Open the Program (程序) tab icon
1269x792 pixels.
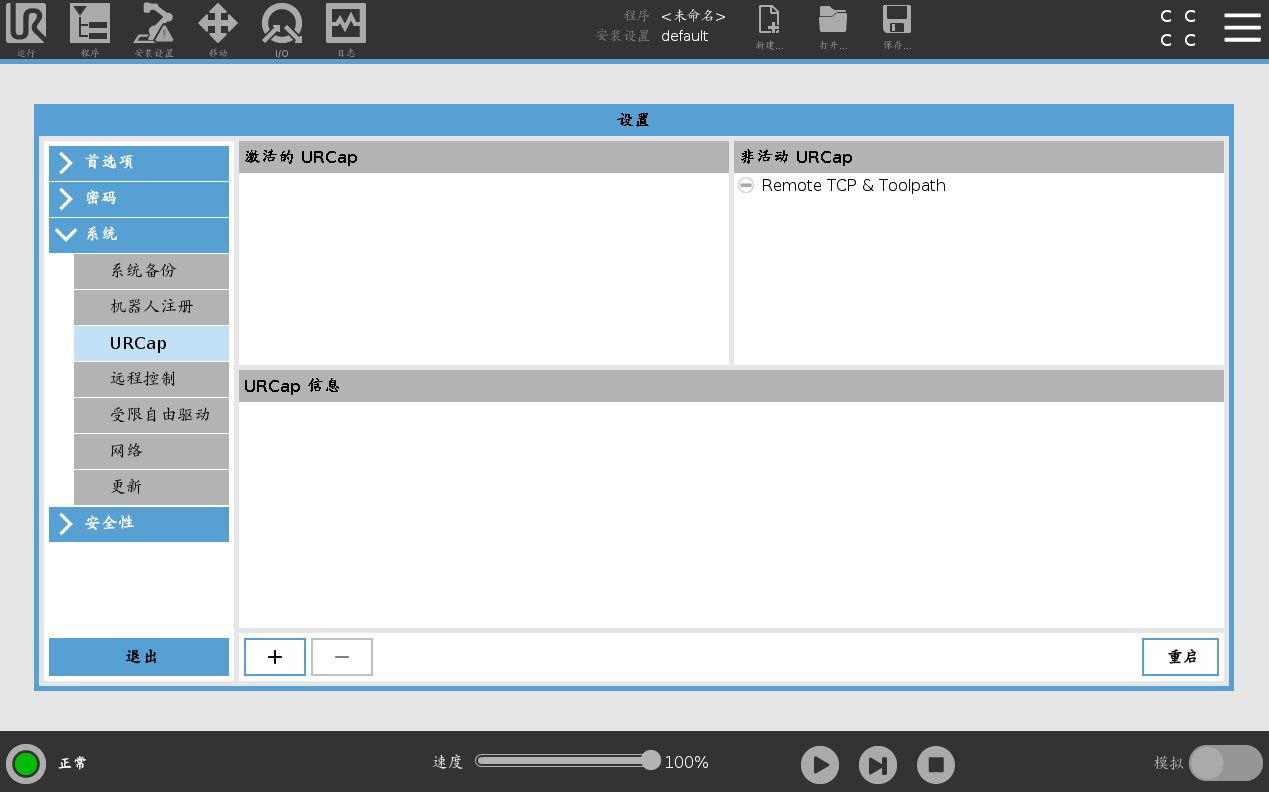pos(90,29)
